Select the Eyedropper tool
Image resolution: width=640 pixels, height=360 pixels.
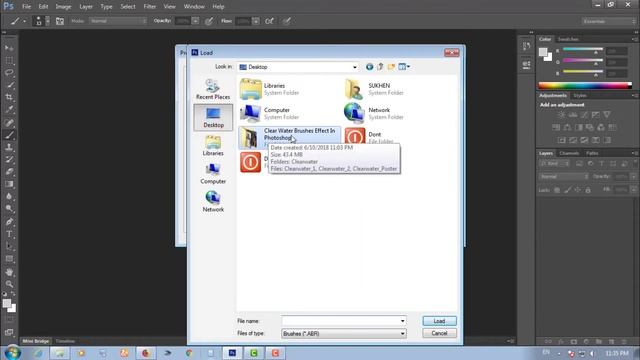pos(9,110)
